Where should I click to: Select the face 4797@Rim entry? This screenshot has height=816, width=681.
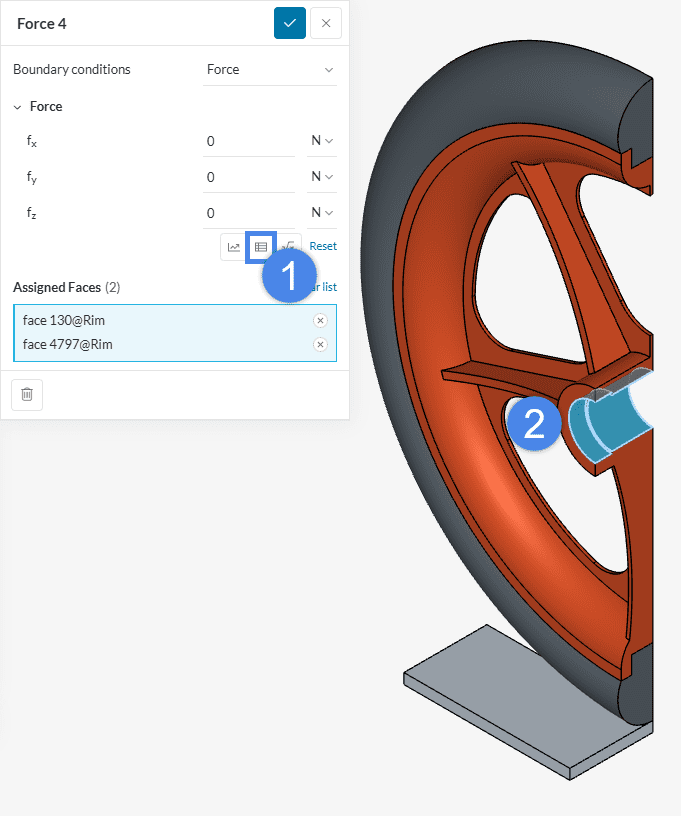[x=68, y=344]
